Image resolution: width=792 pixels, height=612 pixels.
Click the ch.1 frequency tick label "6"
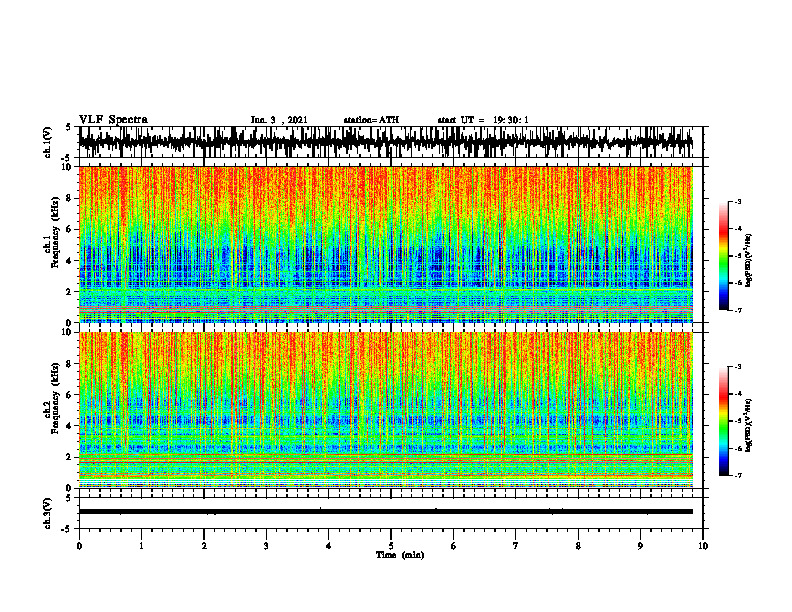70,229
